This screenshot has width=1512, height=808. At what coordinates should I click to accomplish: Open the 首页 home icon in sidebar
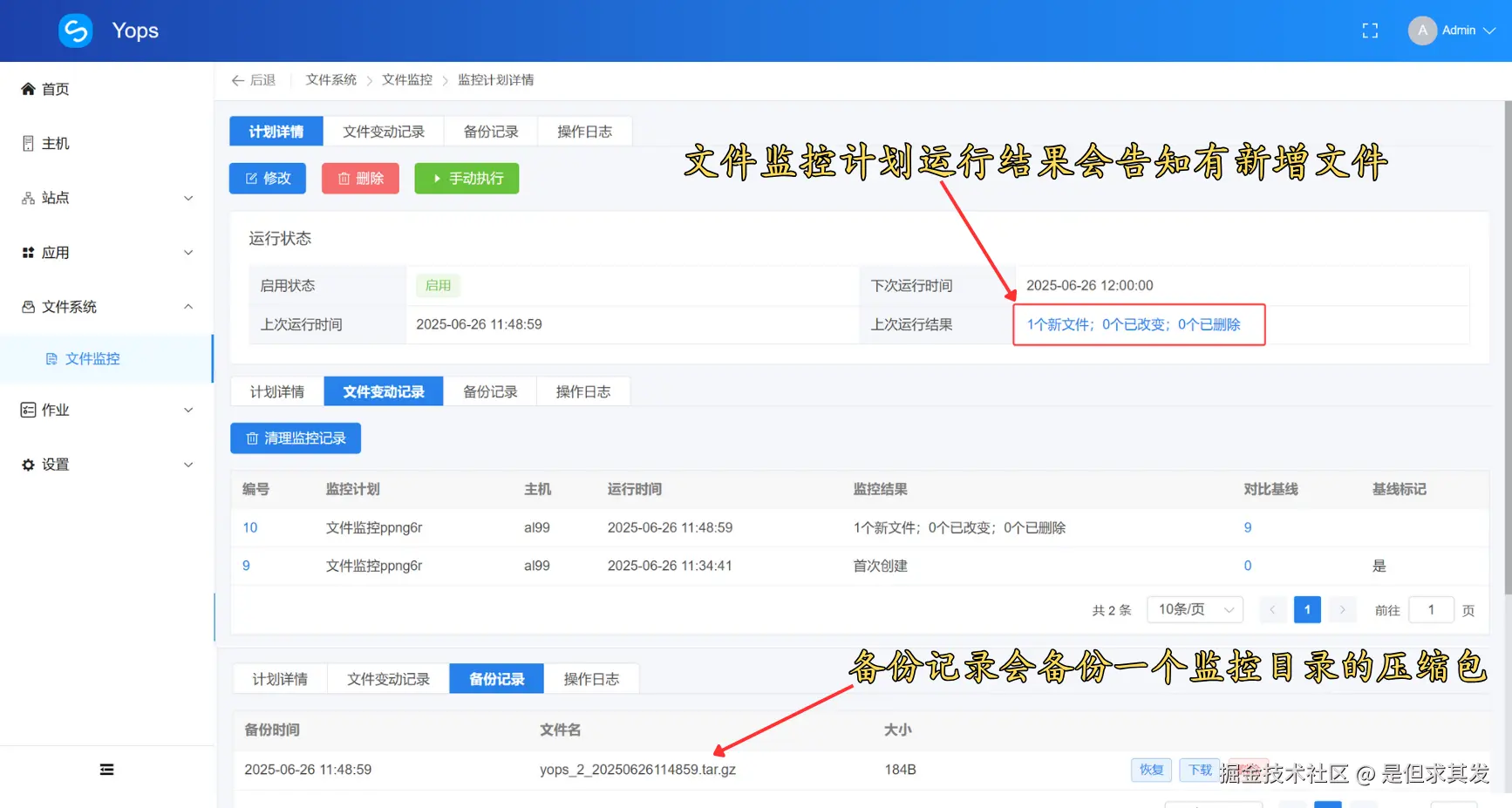tap(28, 88)
